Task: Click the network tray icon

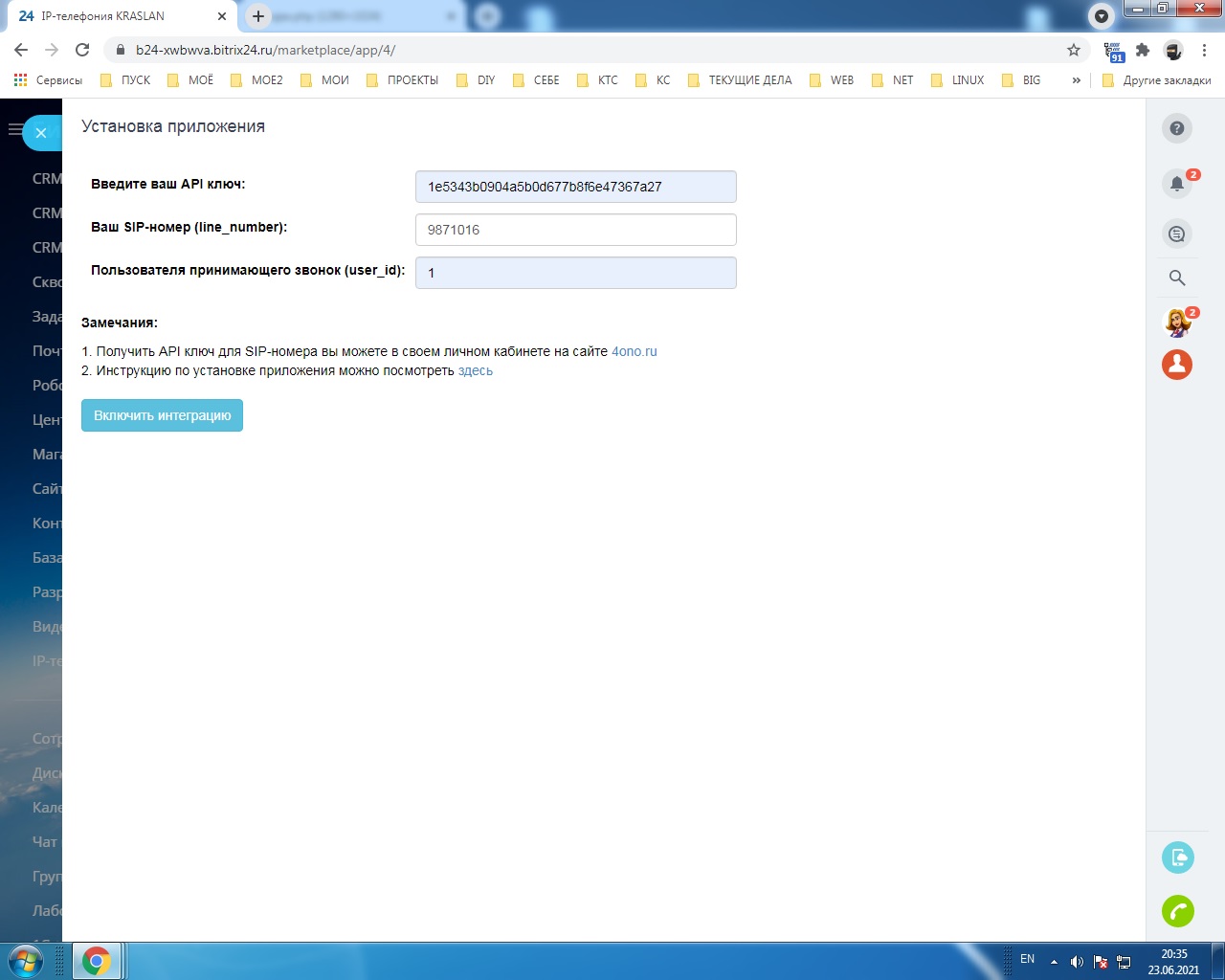Action: (1124, 962)
